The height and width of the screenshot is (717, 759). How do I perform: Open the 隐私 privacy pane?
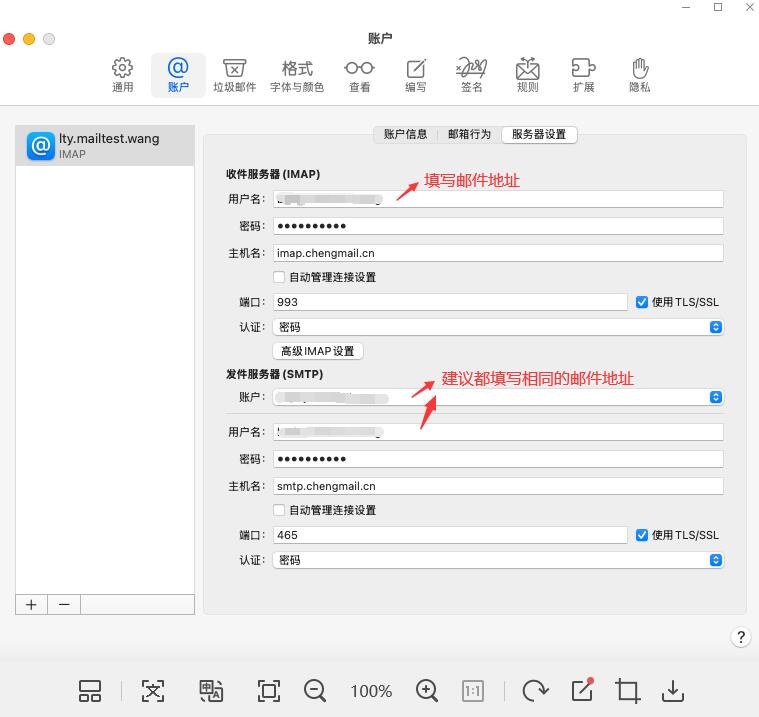(x=639, y=76)
